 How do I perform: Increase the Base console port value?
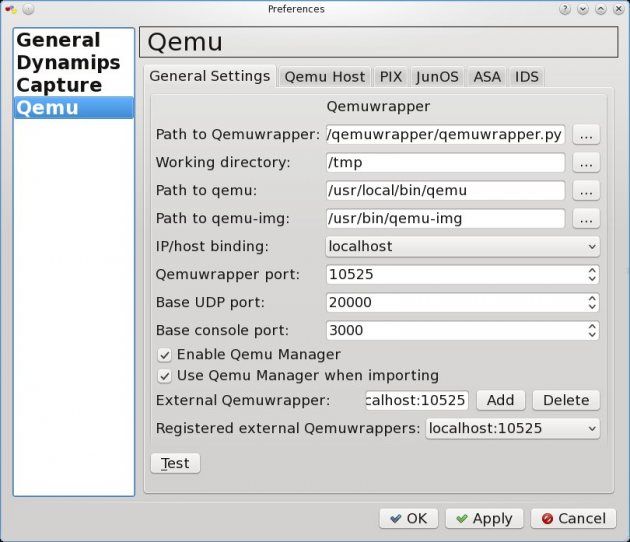pos(592,326)
